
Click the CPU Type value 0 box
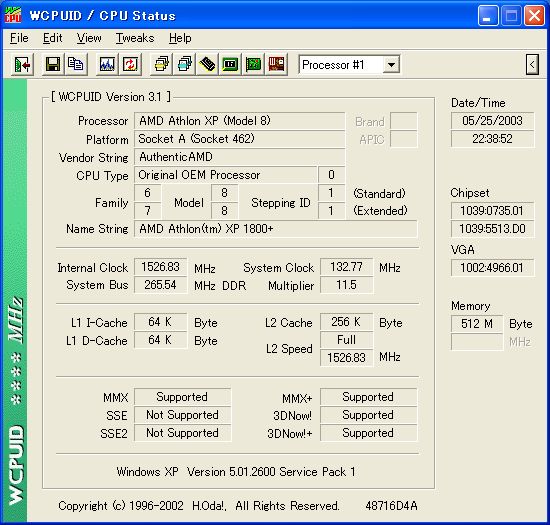click(x=331, y=175)
